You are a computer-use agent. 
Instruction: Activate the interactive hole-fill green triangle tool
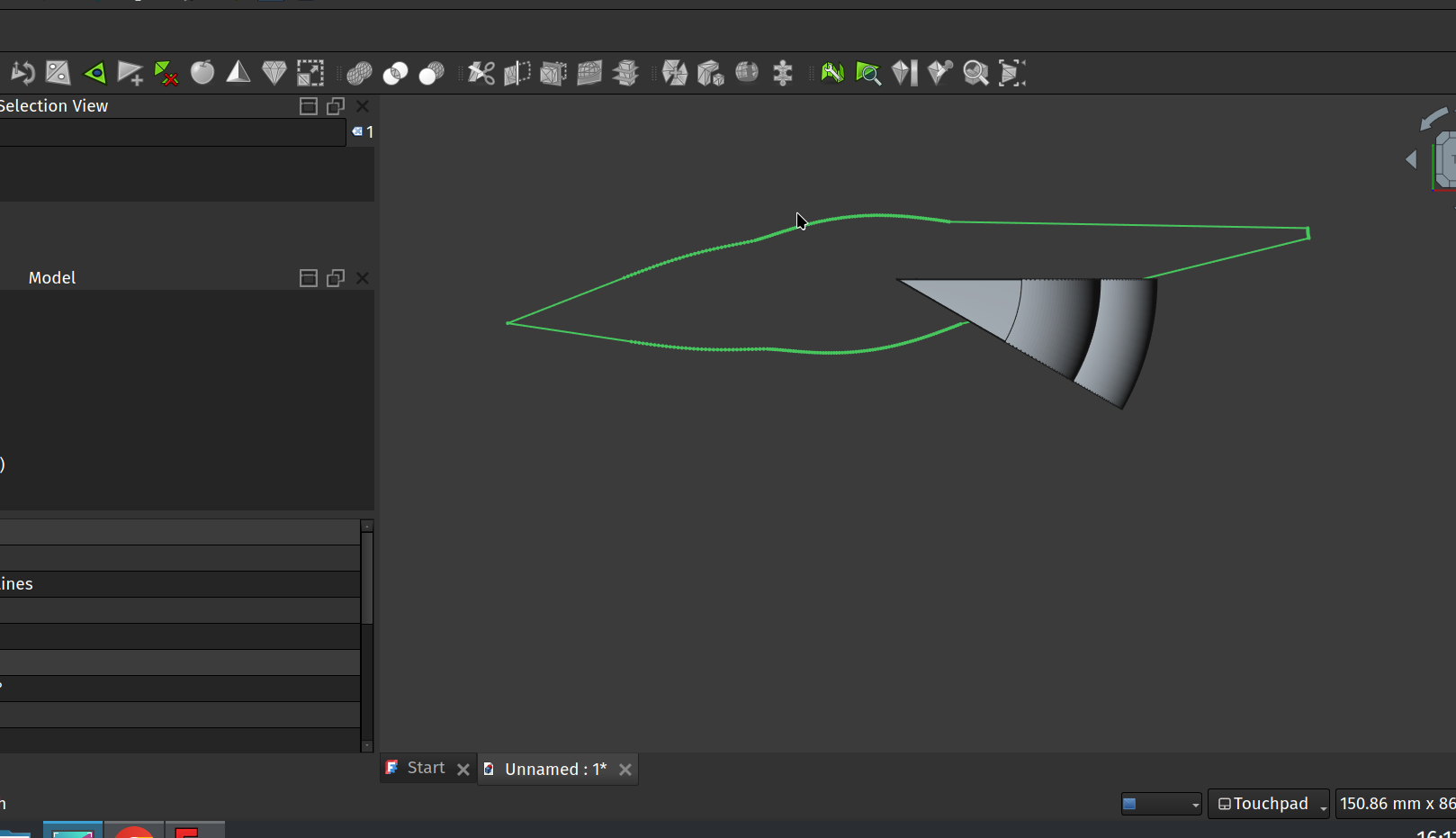pos(94,73)
